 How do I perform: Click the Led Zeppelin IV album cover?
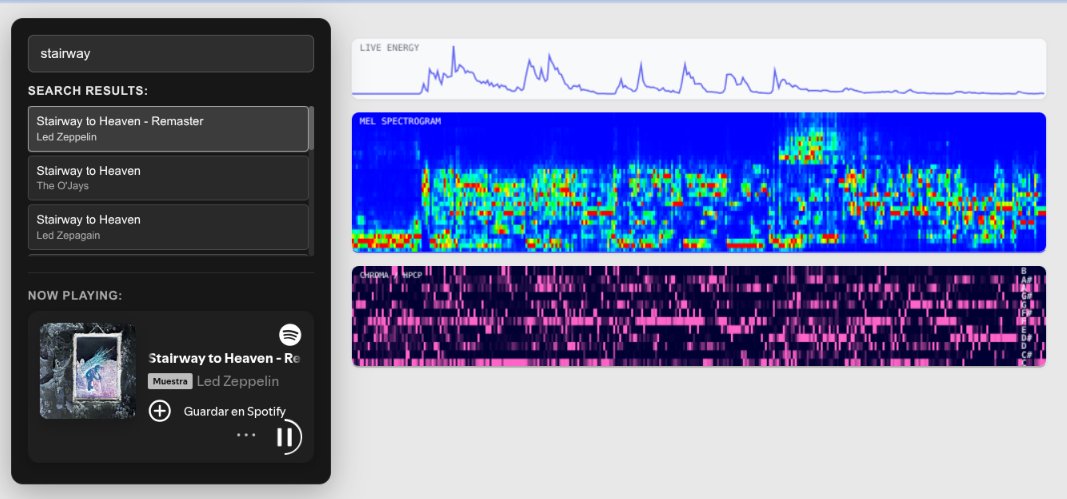[x=88, y=371]
